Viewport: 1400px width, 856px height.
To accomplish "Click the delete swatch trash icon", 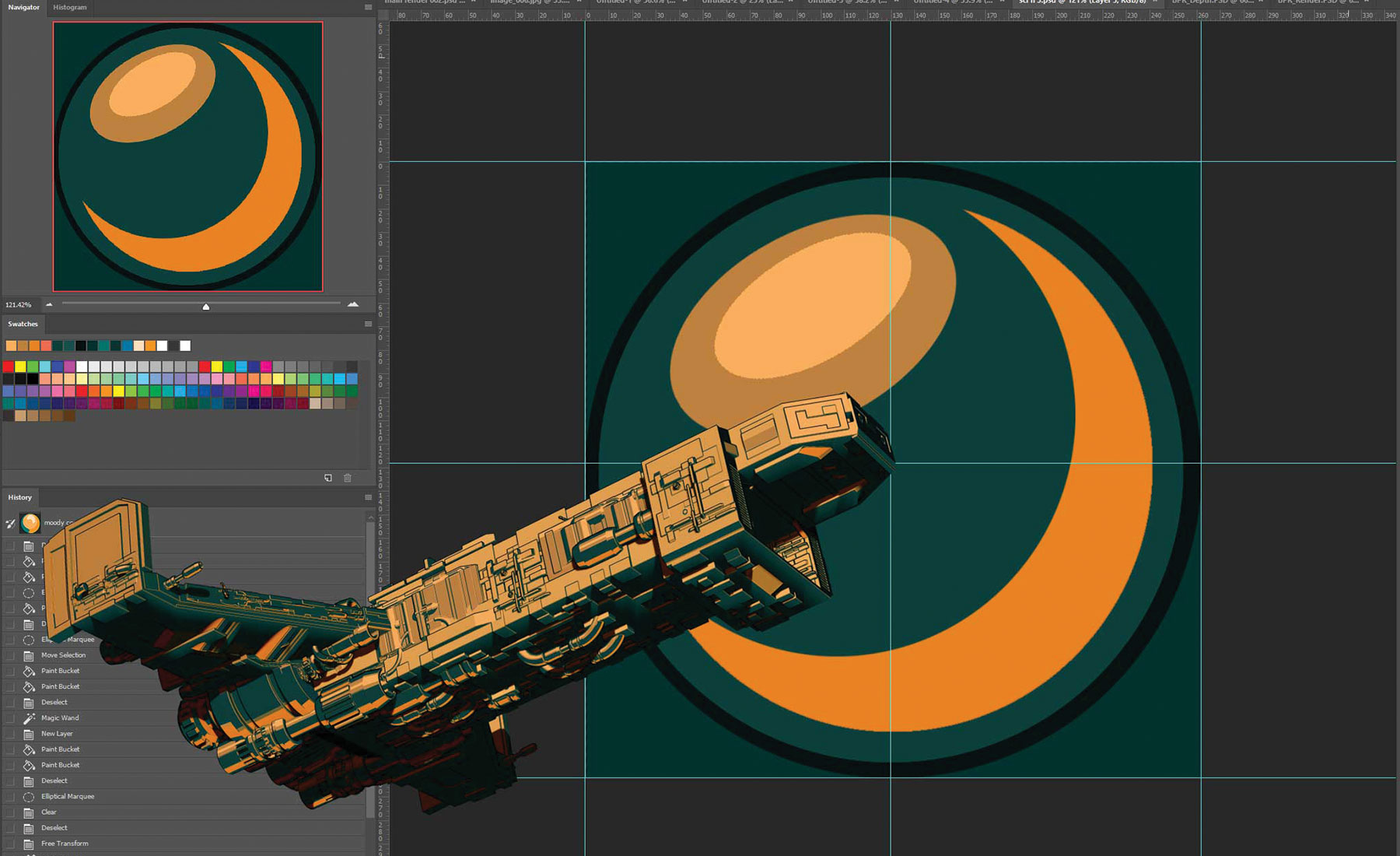I will [x=348, y=478].
